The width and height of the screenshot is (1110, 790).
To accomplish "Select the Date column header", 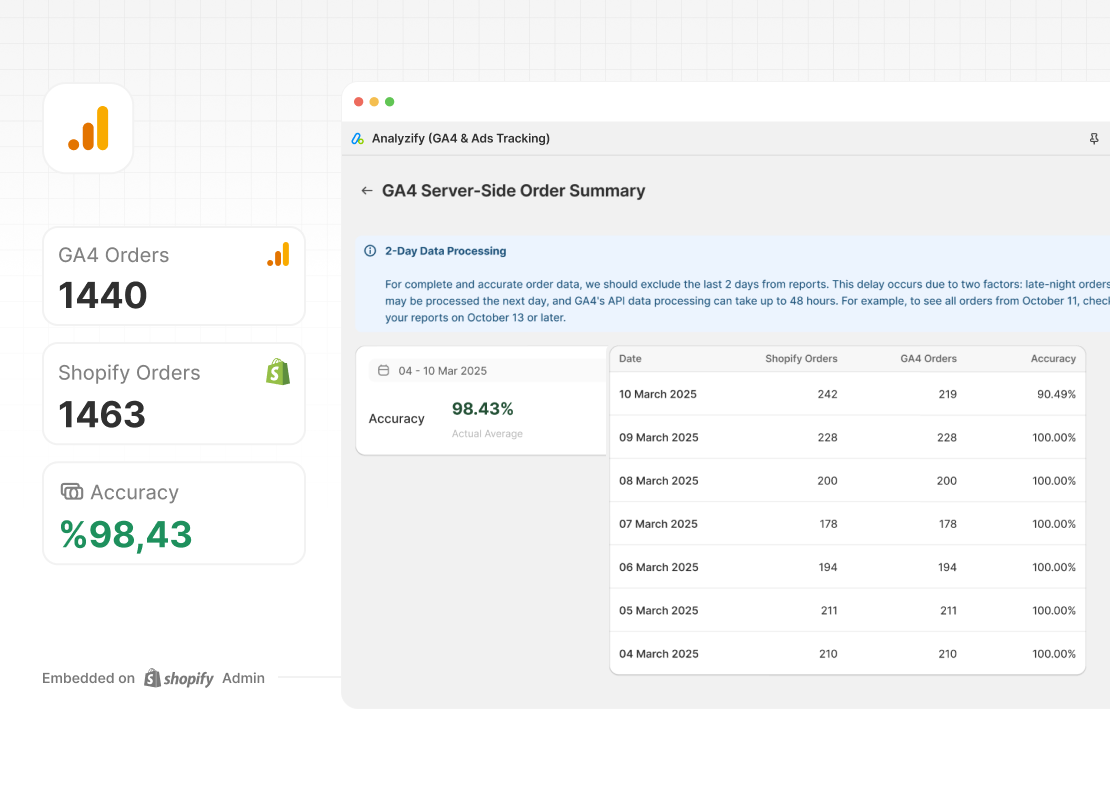I will [630, 359].
